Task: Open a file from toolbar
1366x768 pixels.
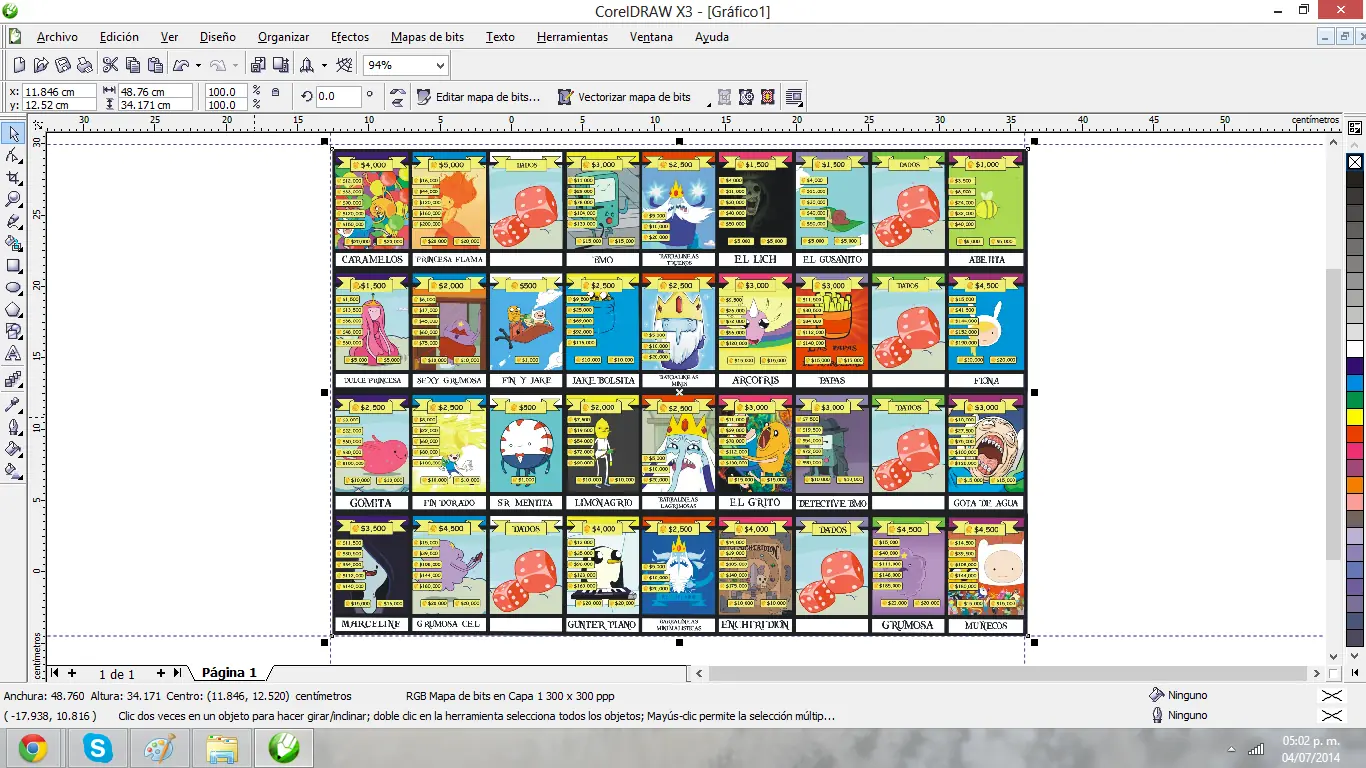Action: (x=40, y=65)
